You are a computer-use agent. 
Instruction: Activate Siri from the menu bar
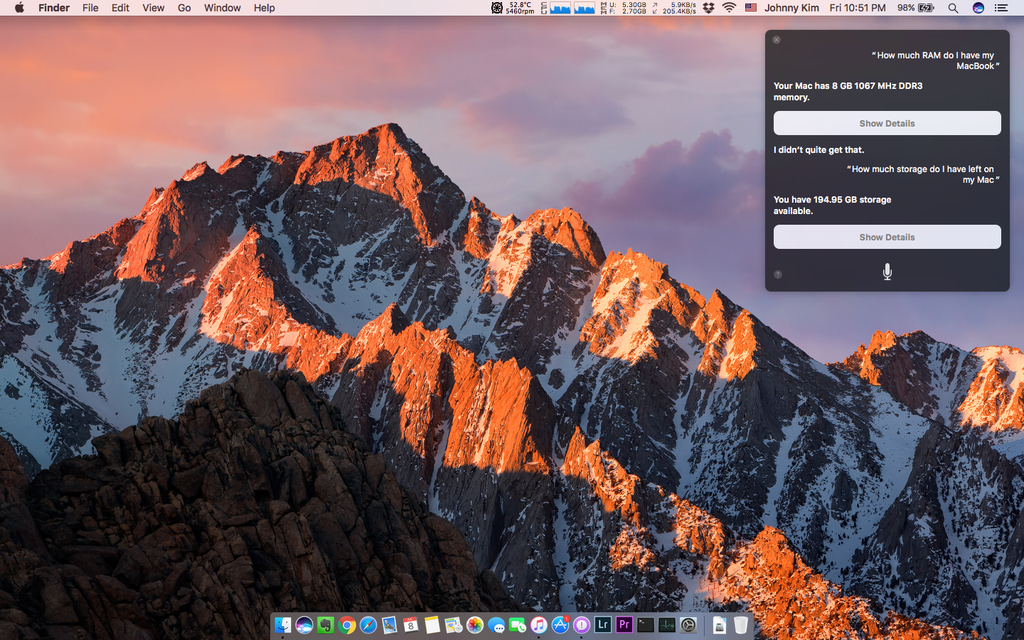(978, 8)
